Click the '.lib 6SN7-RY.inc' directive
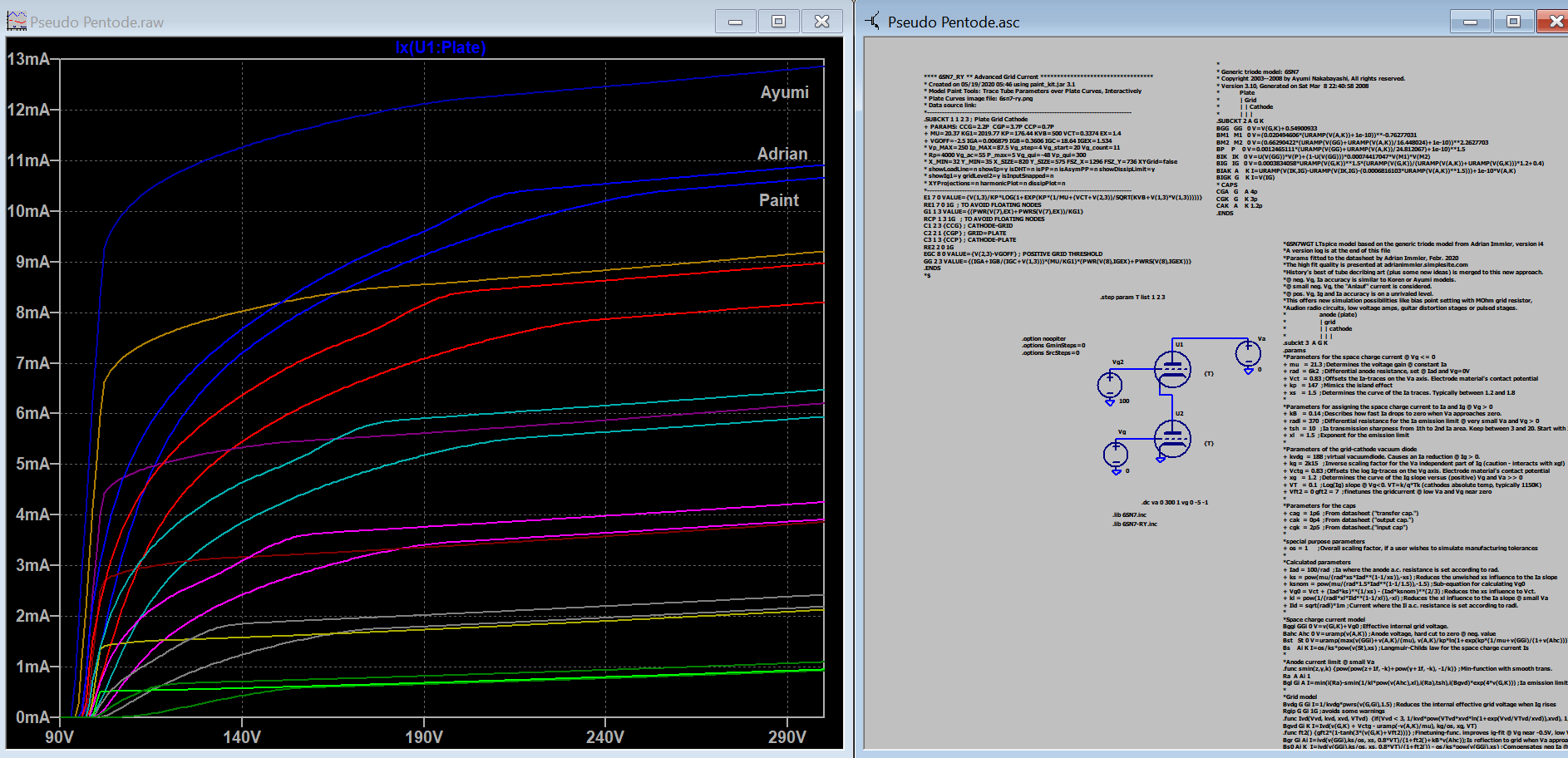Viewport: 1568px width, 758px height. pyautogui.click(x=1135, y=524)
